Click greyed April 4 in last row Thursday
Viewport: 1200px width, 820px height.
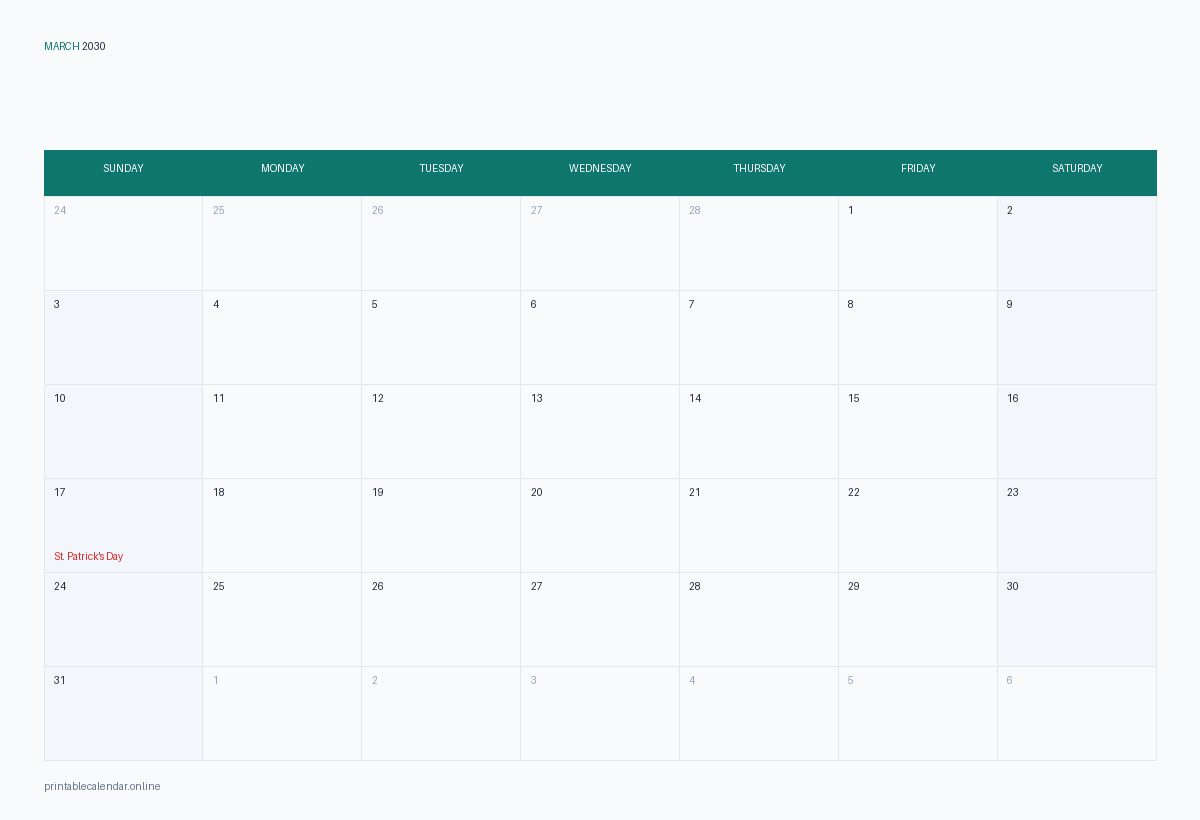point(759,713)
